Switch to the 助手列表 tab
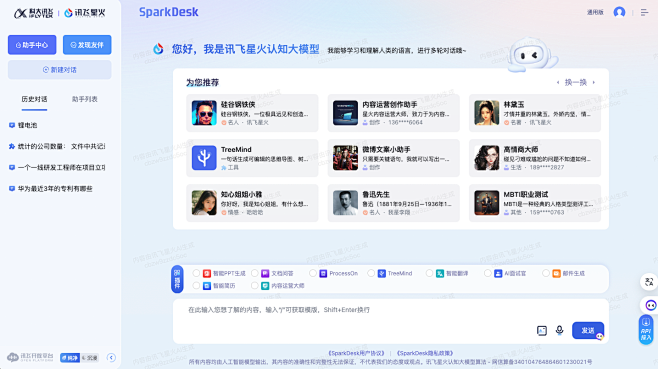 point(84,99)
